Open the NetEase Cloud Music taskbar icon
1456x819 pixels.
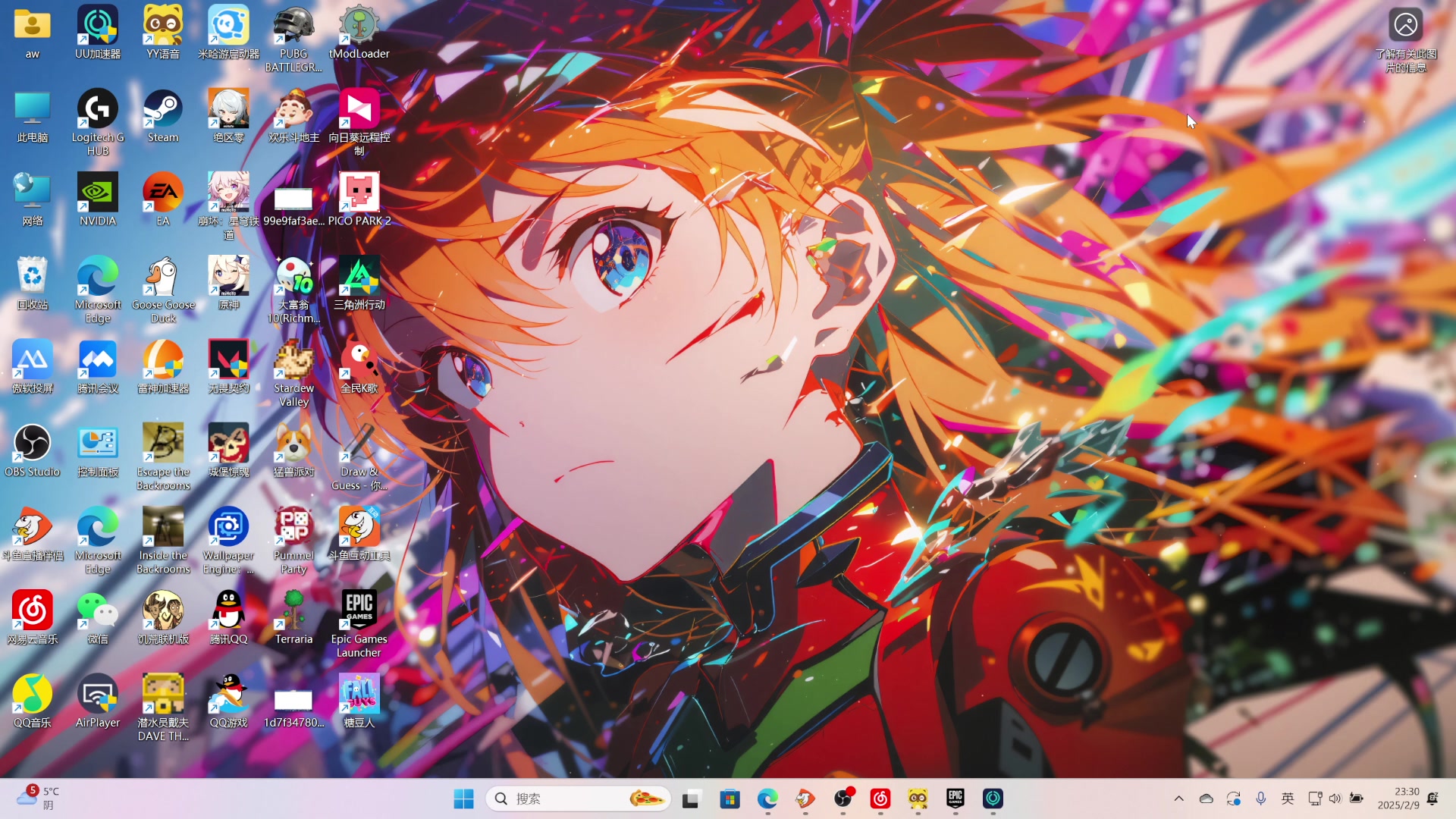tap(880, 799)
